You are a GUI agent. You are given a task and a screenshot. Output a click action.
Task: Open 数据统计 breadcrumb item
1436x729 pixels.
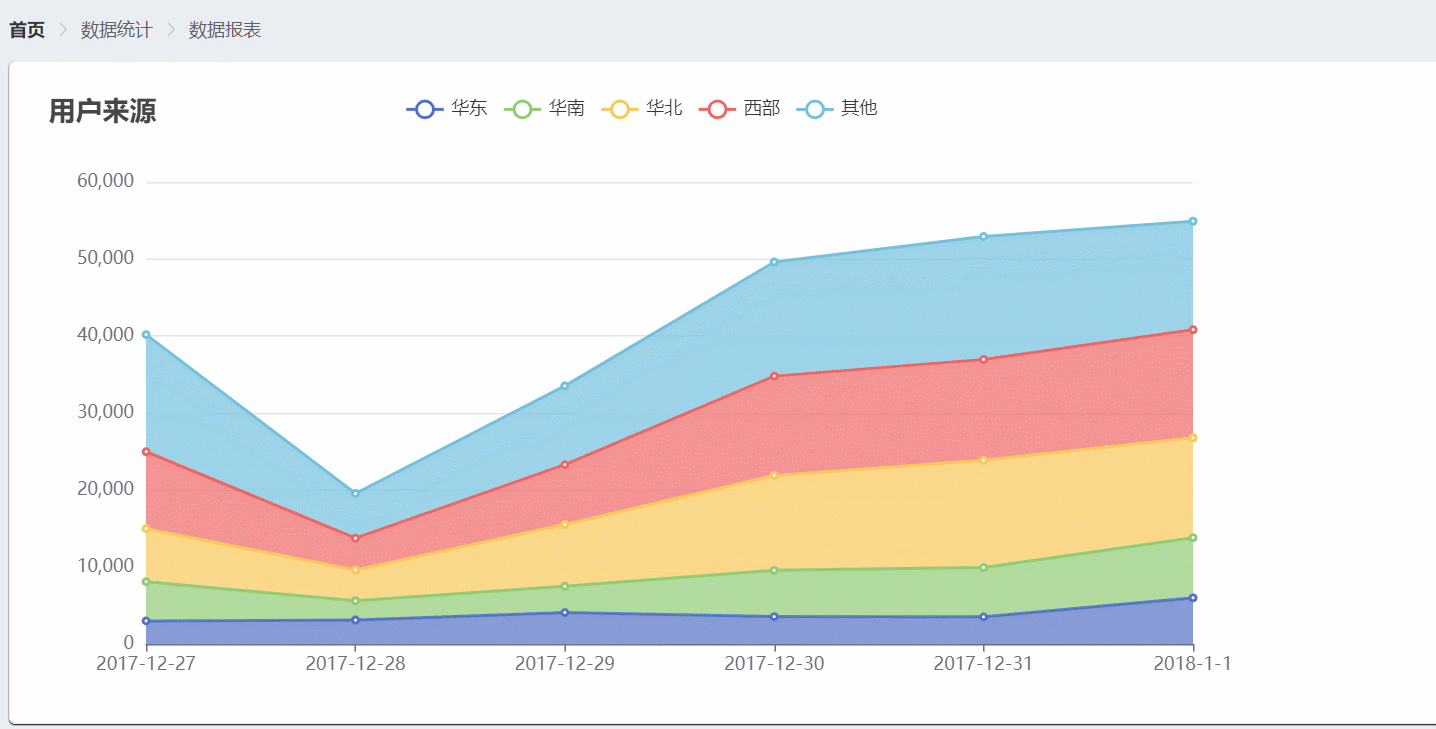116,30
